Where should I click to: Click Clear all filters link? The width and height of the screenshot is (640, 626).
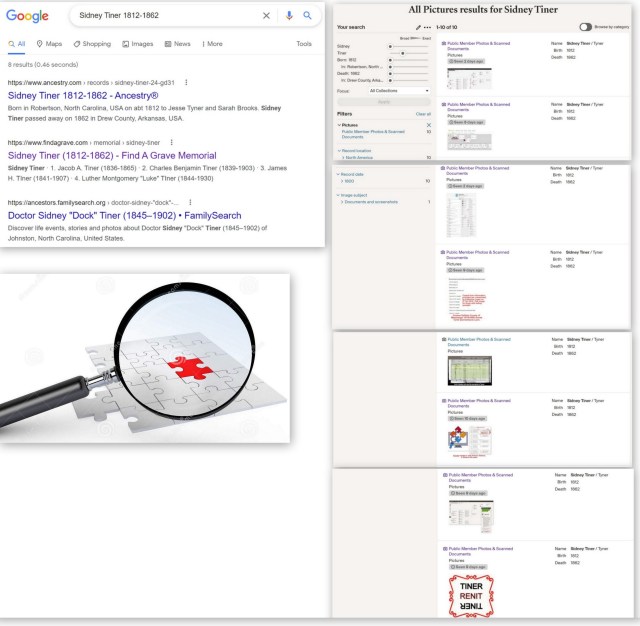click(x=423, y=114)
